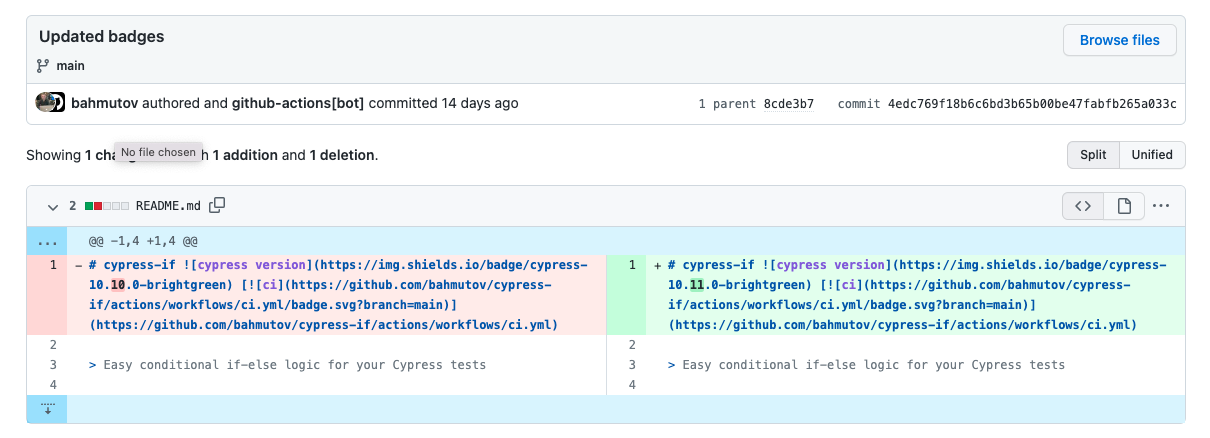Copy README.md file path icon

click(217, 205)
